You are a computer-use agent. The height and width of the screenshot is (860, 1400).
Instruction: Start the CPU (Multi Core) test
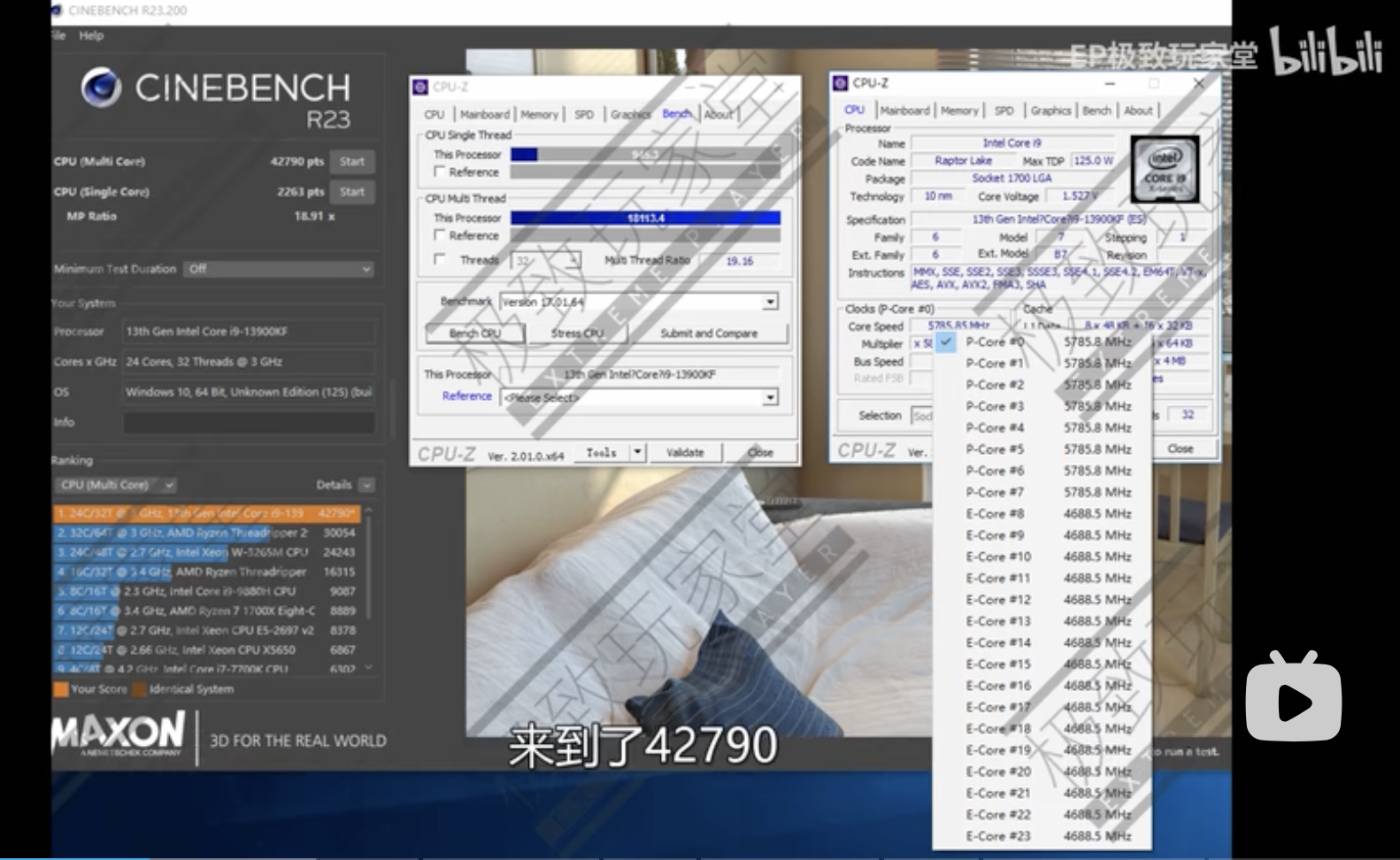point(352,162)
